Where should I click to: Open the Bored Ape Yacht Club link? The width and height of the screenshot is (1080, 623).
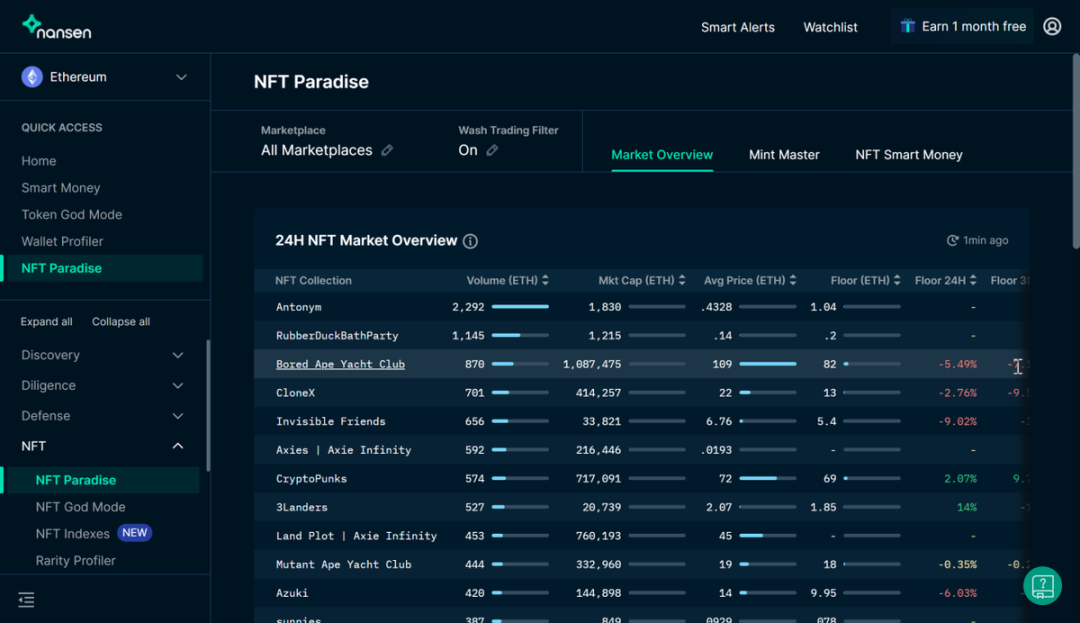pos(340,364)
